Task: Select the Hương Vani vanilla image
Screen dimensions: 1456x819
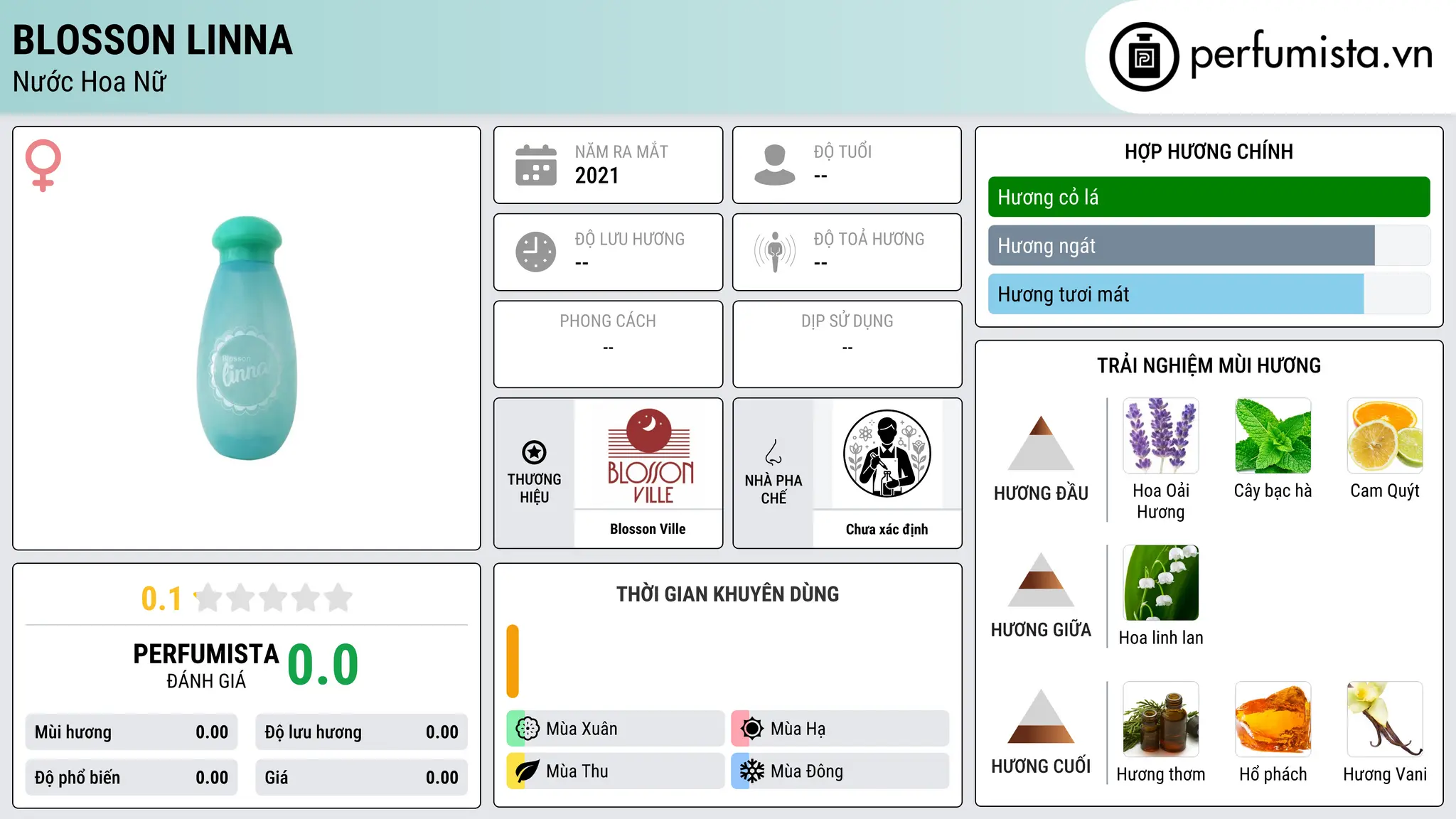Action: click(x=1385, y=719)
